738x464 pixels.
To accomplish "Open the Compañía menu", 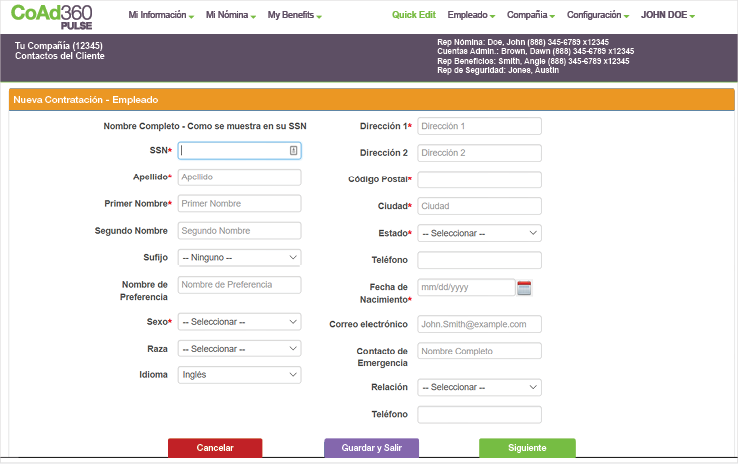I will 530,15.
